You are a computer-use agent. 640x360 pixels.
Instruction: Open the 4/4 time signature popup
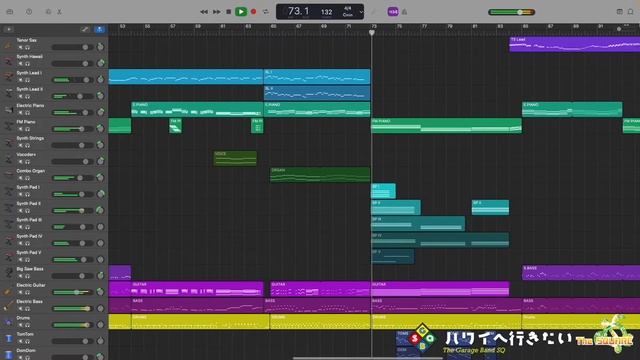[x=348, y=8]
